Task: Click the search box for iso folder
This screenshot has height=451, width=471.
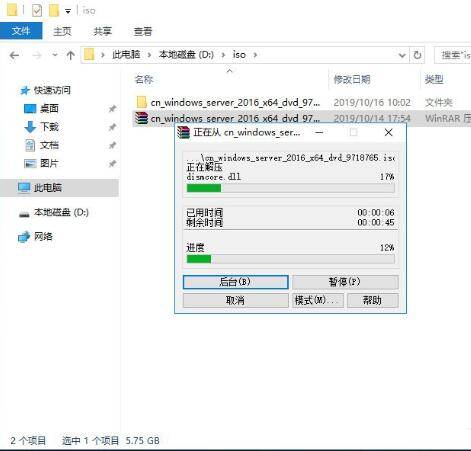Action: (453, 55)
